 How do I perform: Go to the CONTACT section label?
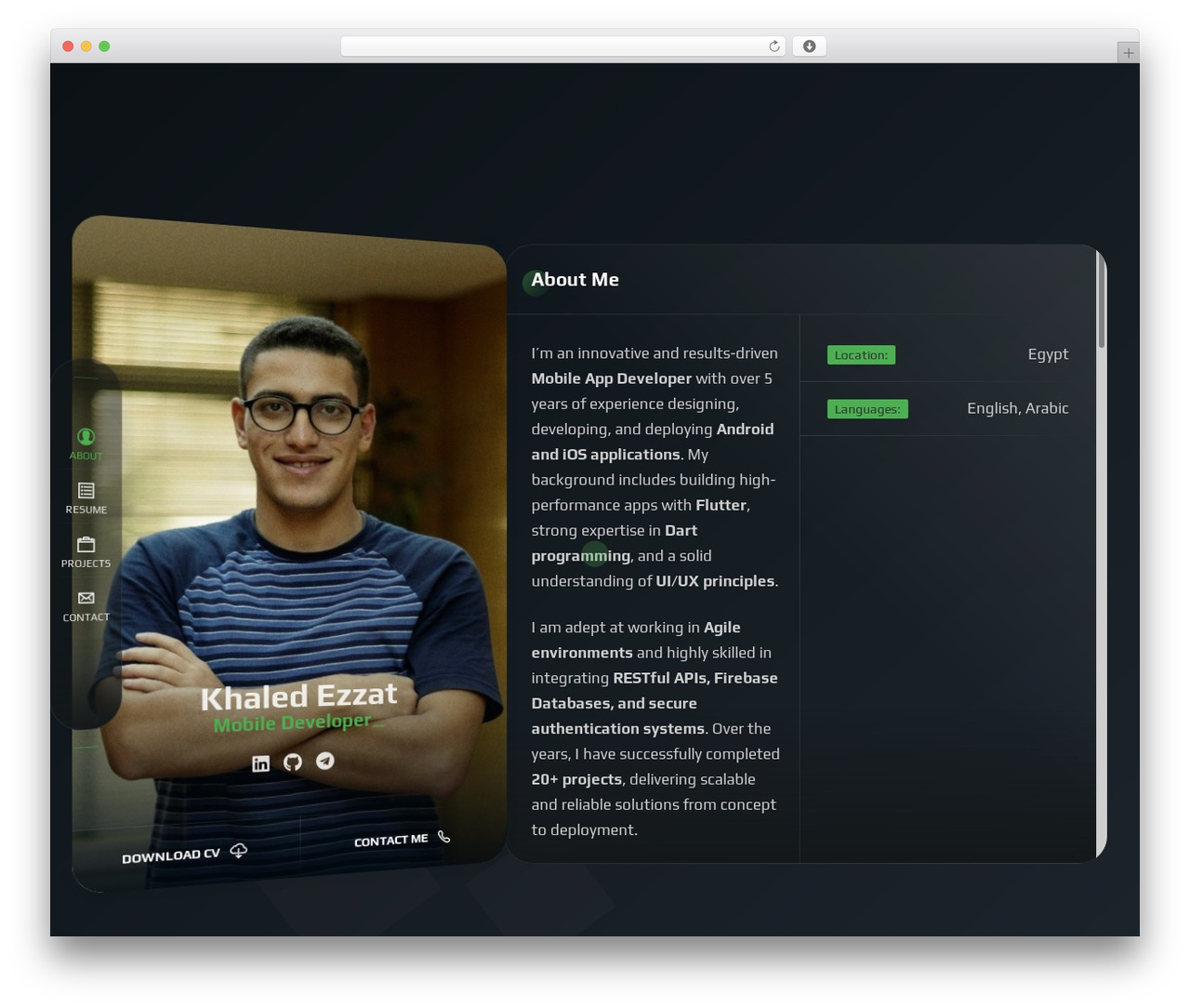[x=86, y=617]
